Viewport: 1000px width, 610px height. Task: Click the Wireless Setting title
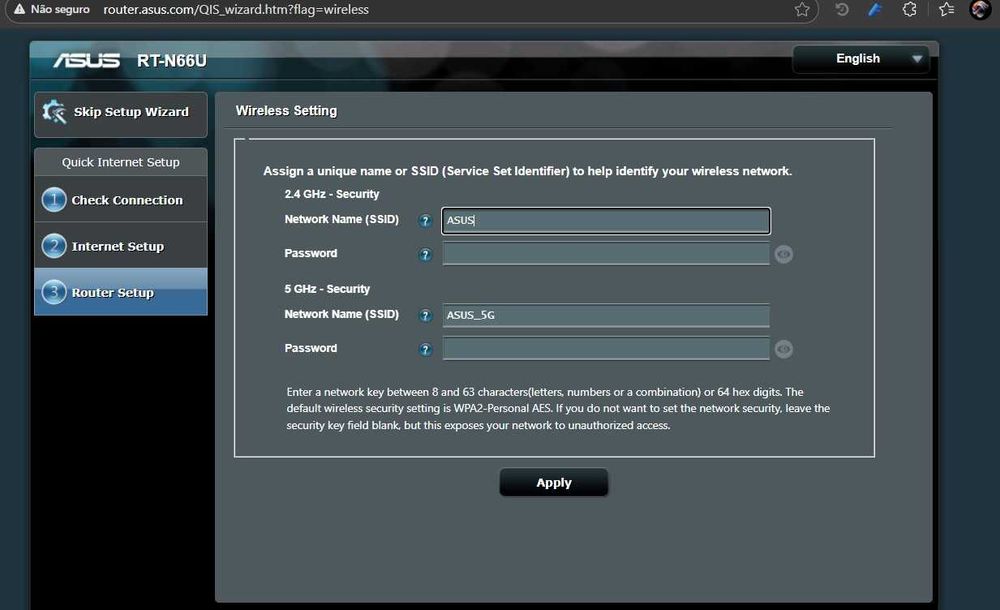point(286,110)
